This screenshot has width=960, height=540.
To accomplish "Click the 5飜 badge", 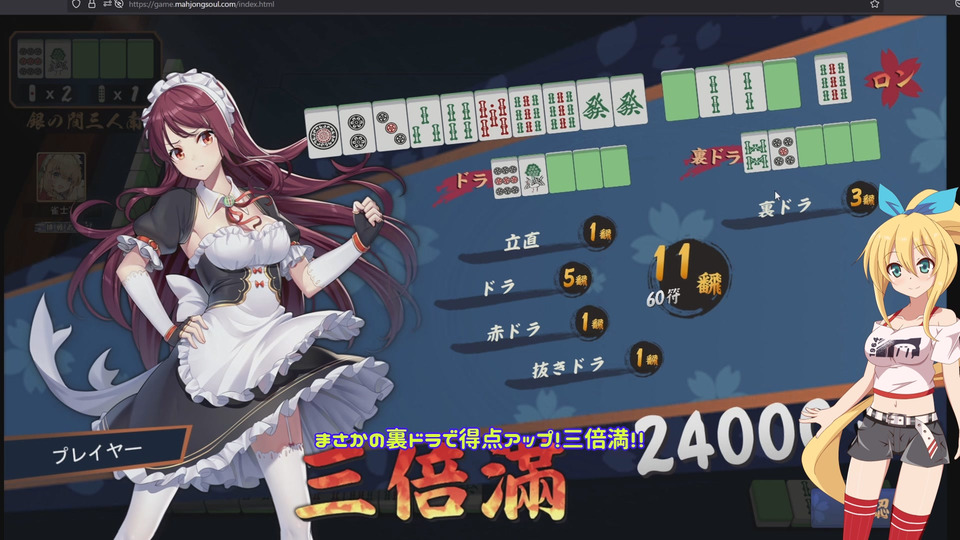I will (575, 280).
